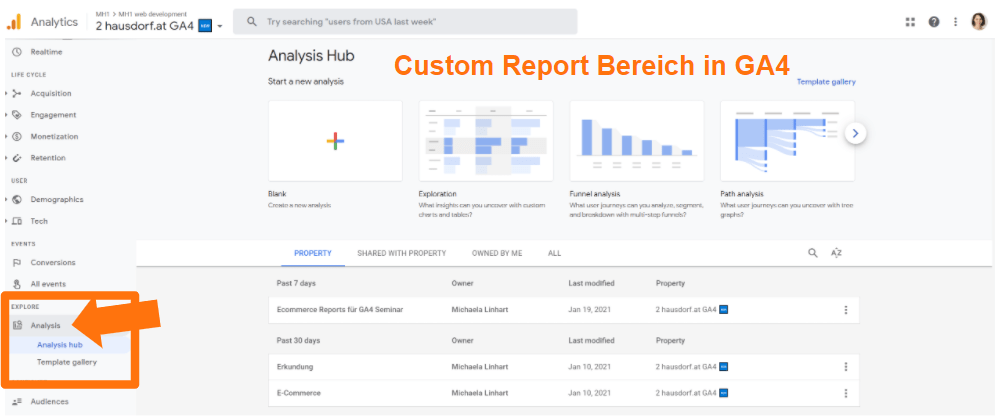Expand the Demographics section arrow

point(6,200)
